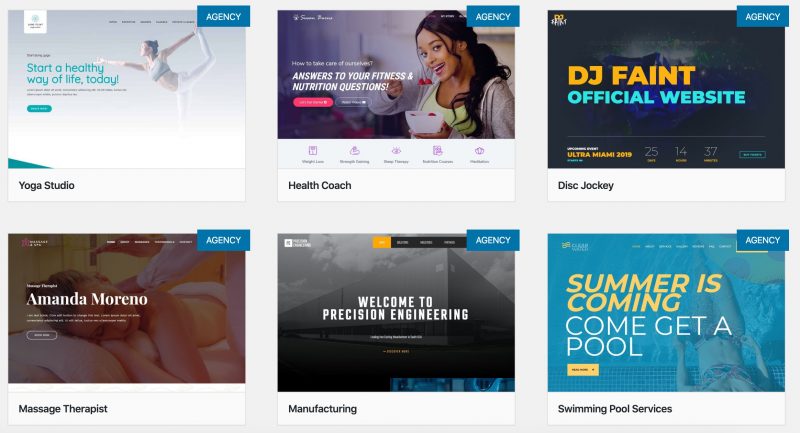800x433 pixels.
Task: Click the Strength Training icon in Health Coach preview
Action: [x=355, y=150]
